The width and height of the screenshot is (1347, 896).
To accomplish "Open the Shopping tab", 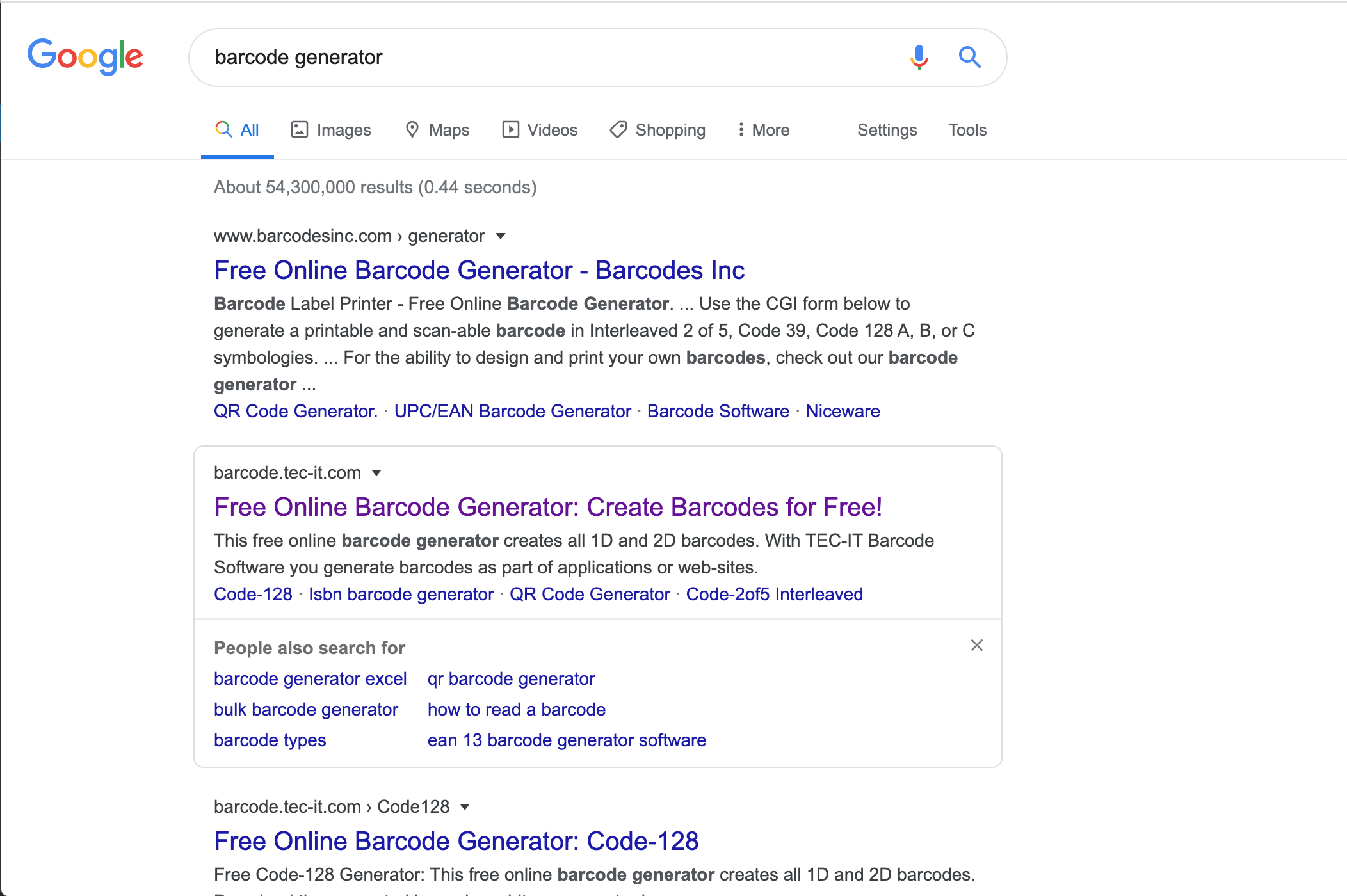I will tap(657, 130).
